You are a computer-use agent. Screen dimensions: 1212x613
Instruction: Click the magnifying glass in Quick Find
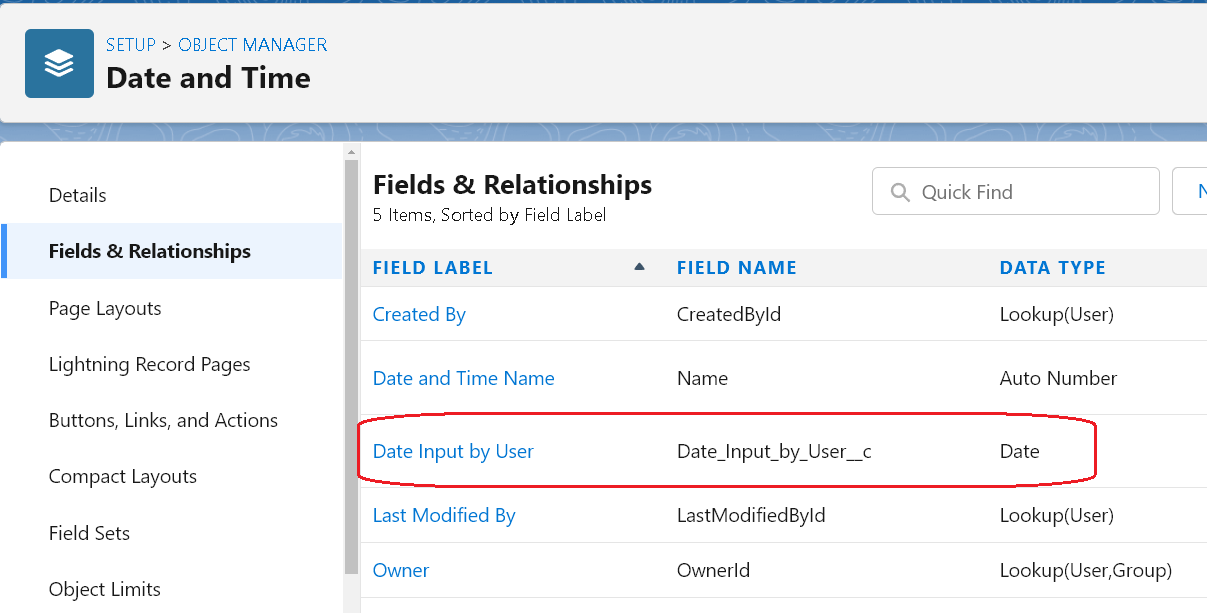click(899, 191)
